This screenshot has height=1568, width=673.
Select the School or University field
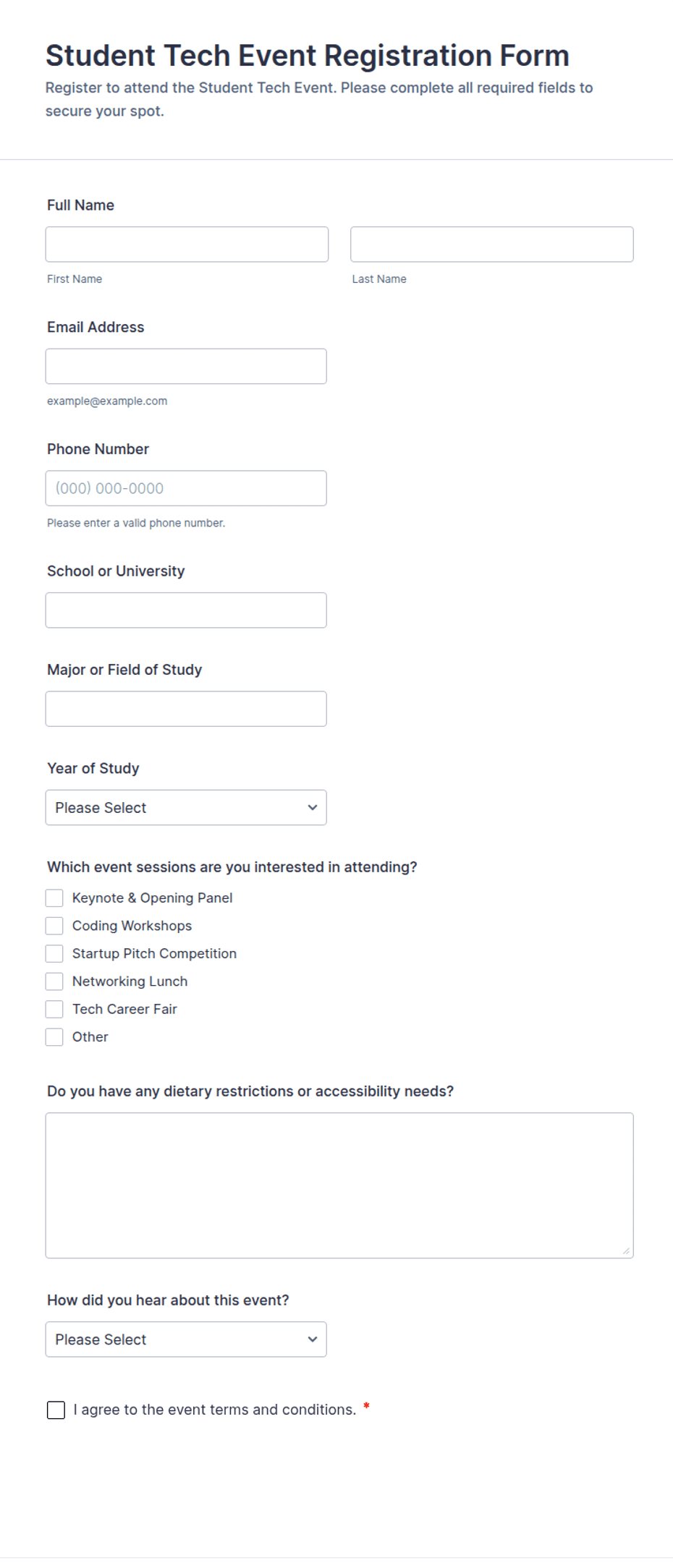pos(186,610)
